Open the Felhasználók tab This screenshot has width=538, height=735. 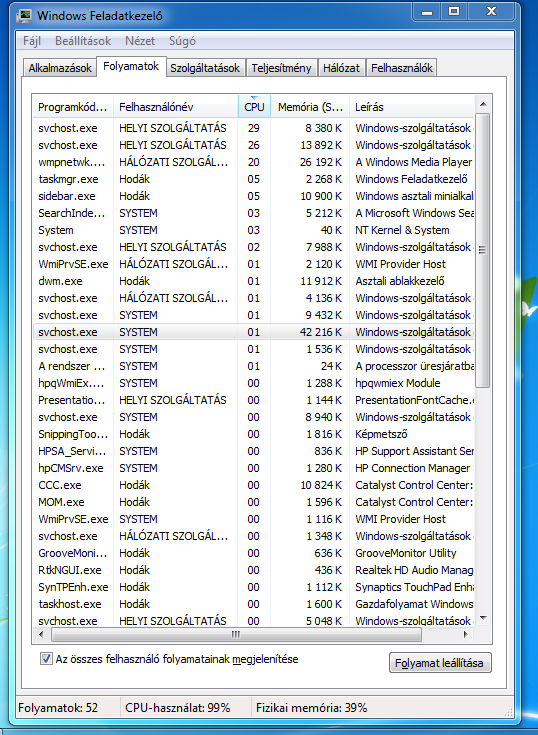point(402,68)
